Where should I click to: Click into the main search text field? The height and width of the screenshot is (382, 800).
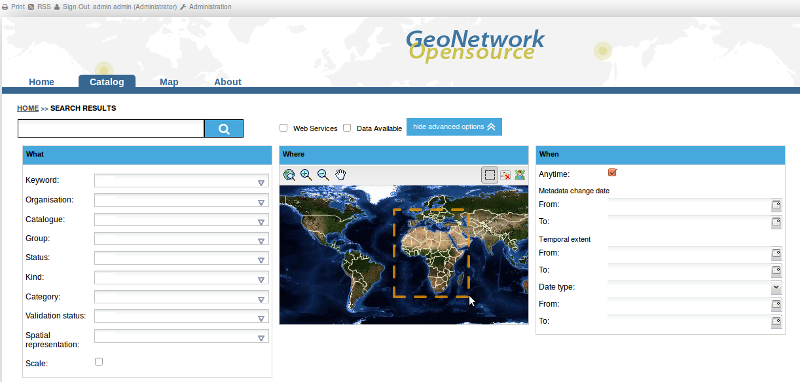[x=111, y=129]
